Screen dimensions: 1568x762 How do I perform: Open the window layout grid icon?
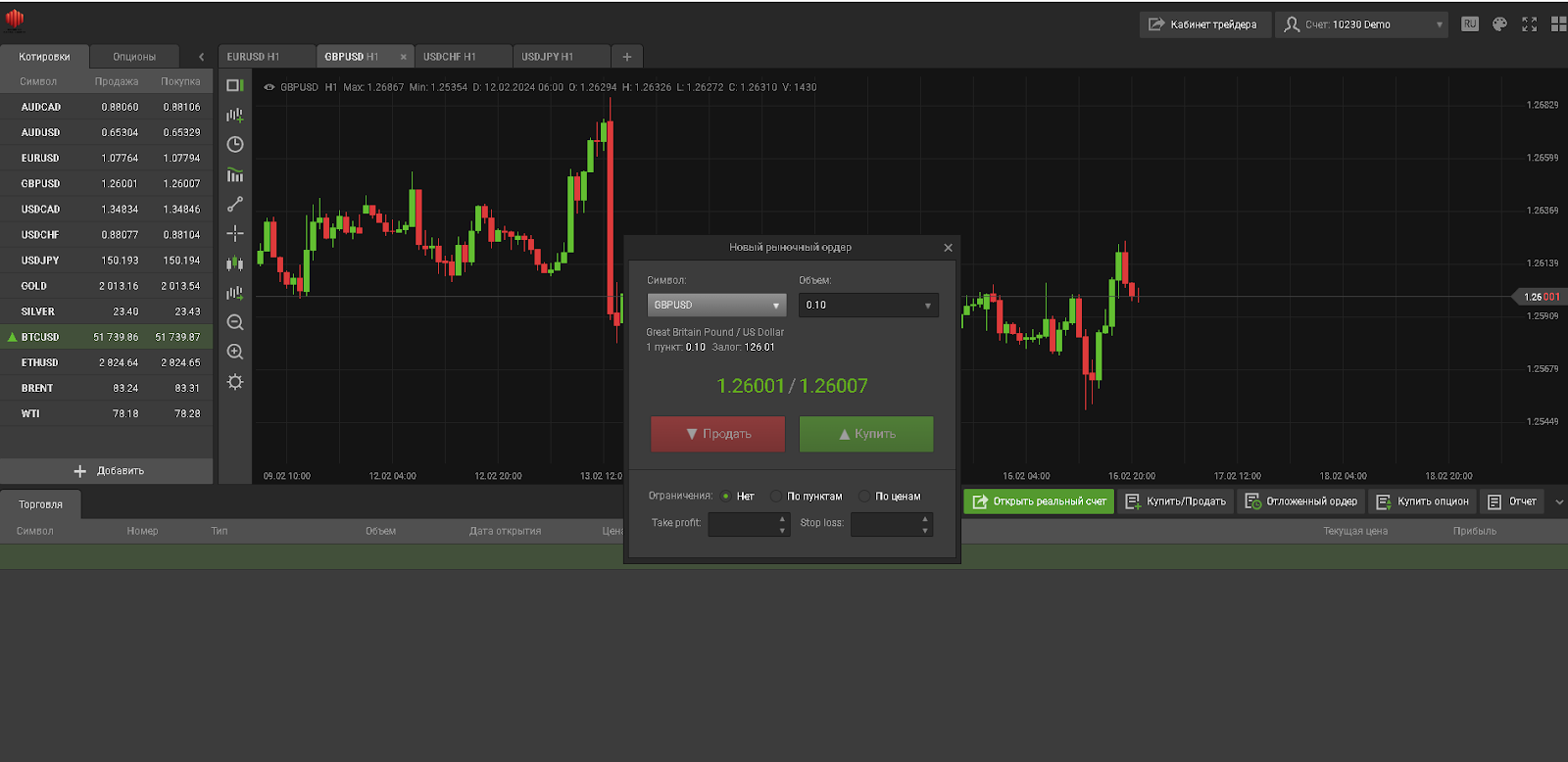pos(1558,24)
